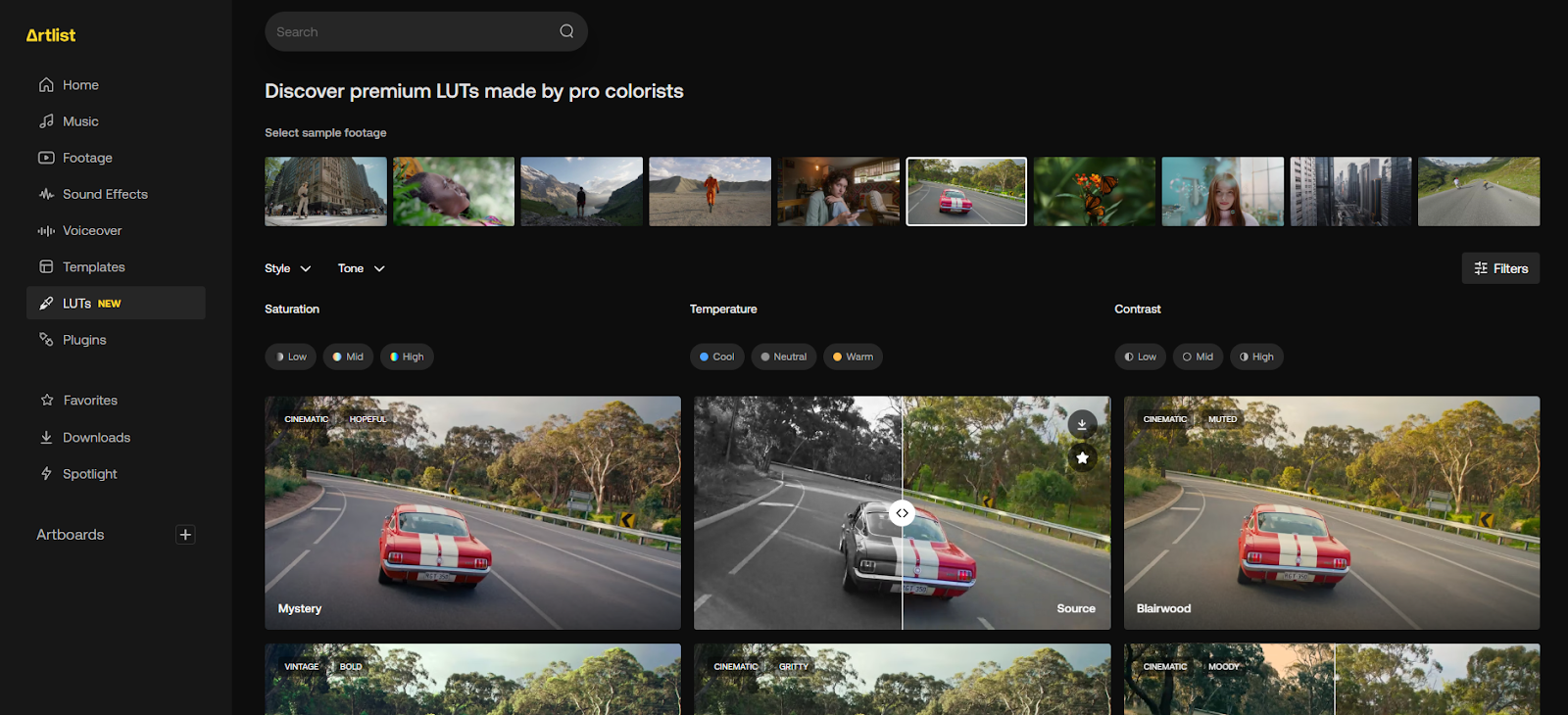1568x715 pixels.
Task: Open the Cinematic Moody LUT card
Action: [x=1332, y=680]
